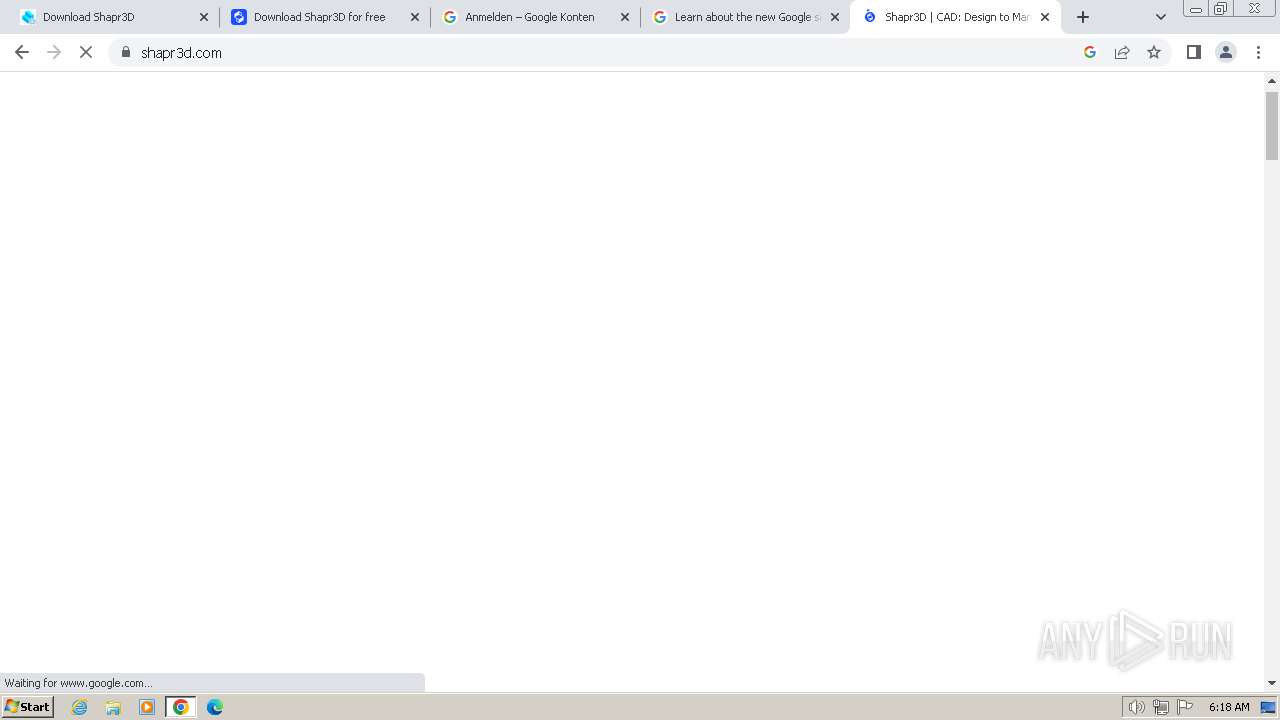Open the Windows Start menu

click(x=27, y=706)
